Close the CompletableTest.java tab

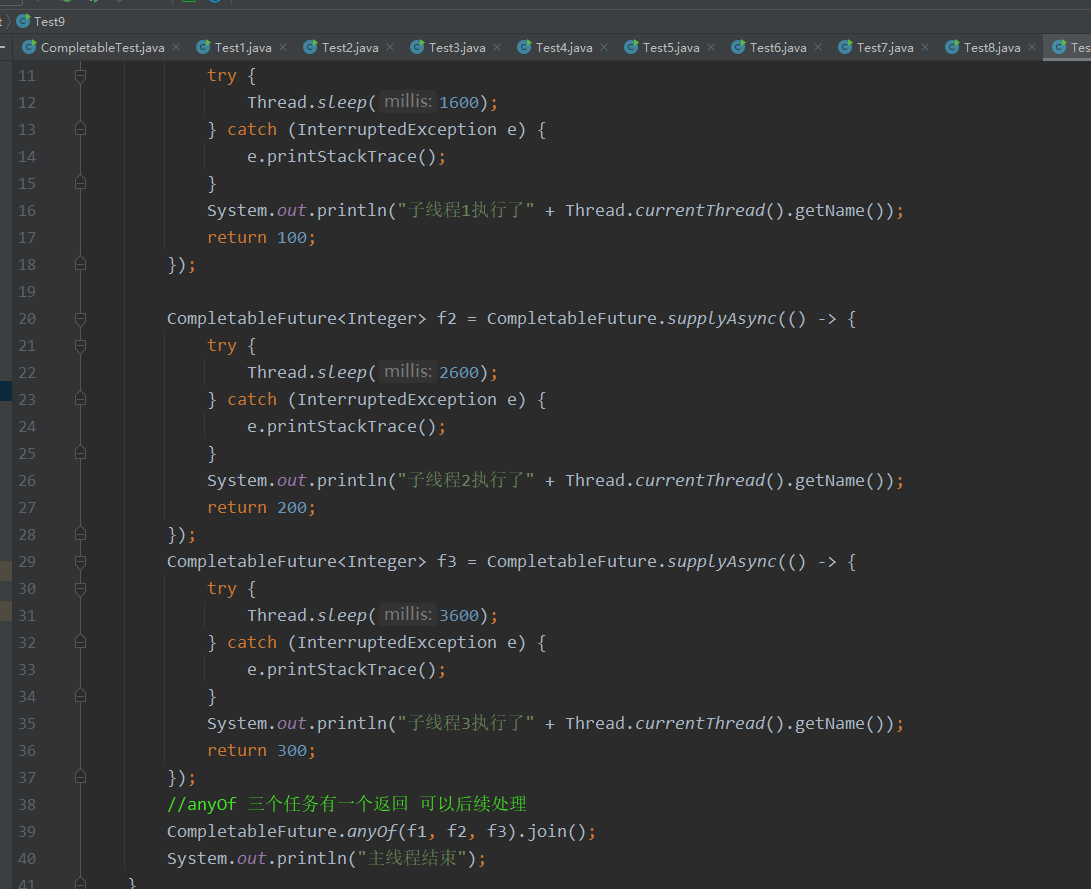176,47
